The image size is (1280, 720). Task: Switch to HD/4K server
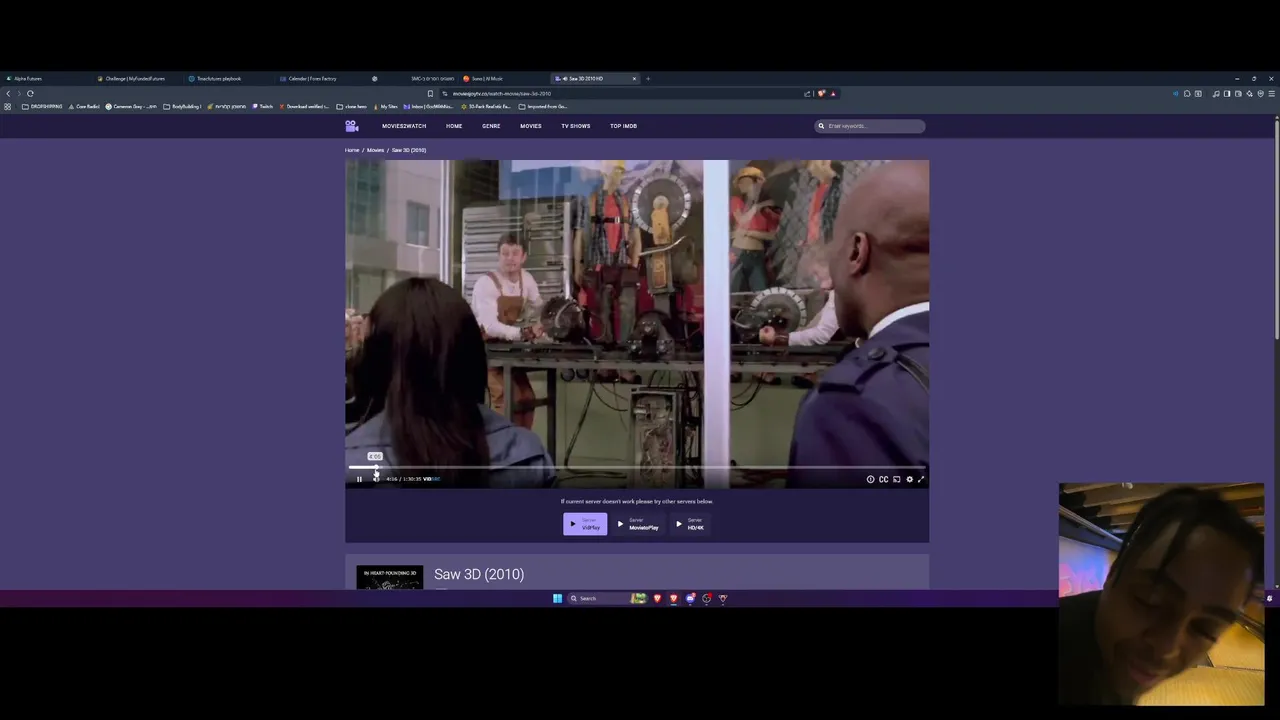point(691,523)
